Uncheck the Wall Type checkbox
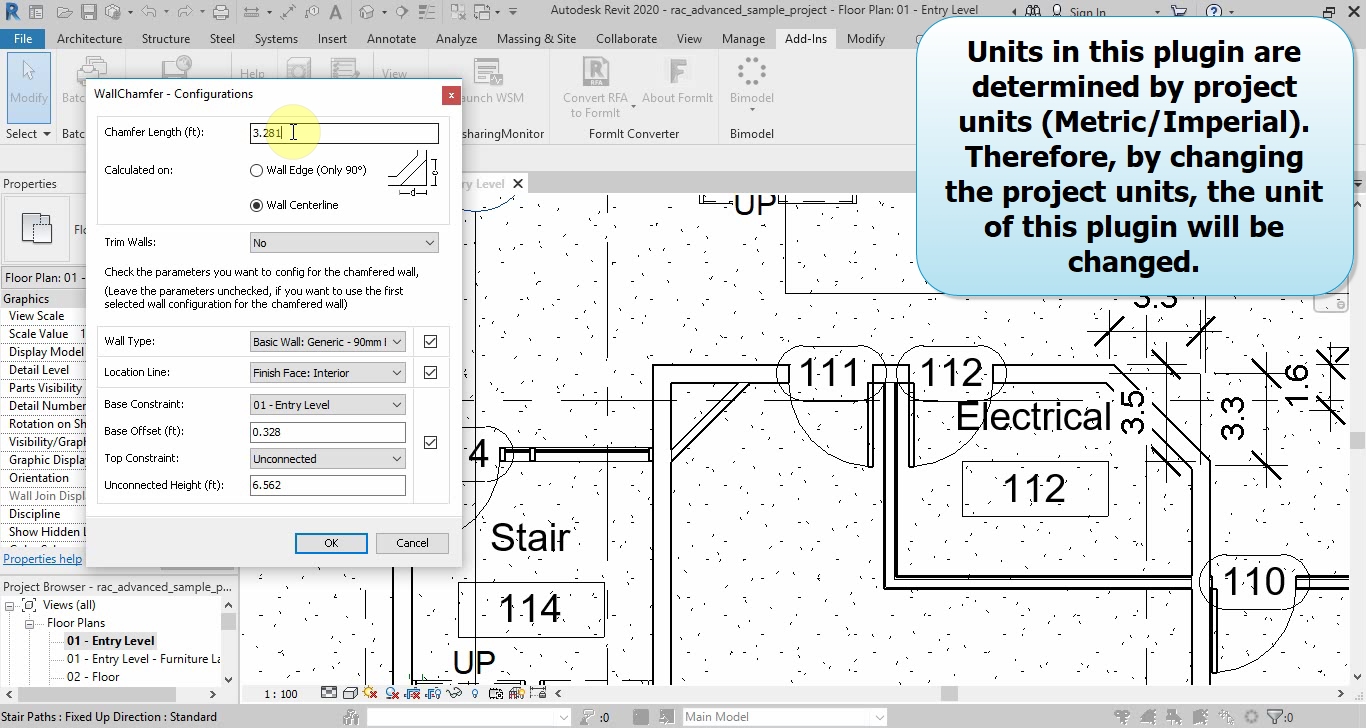 click(x=430, y=341)
